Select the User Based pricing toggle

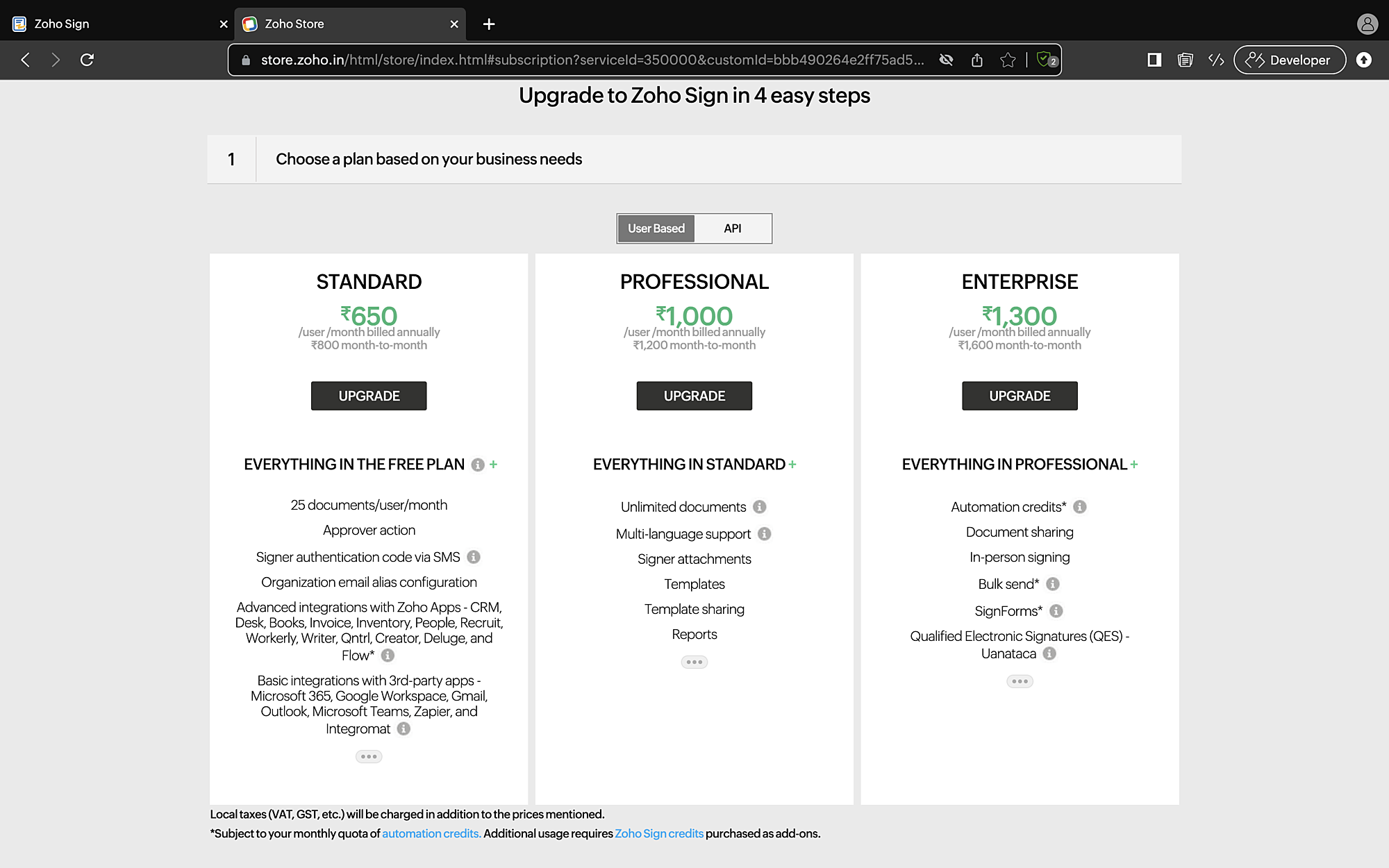point(656,228)
